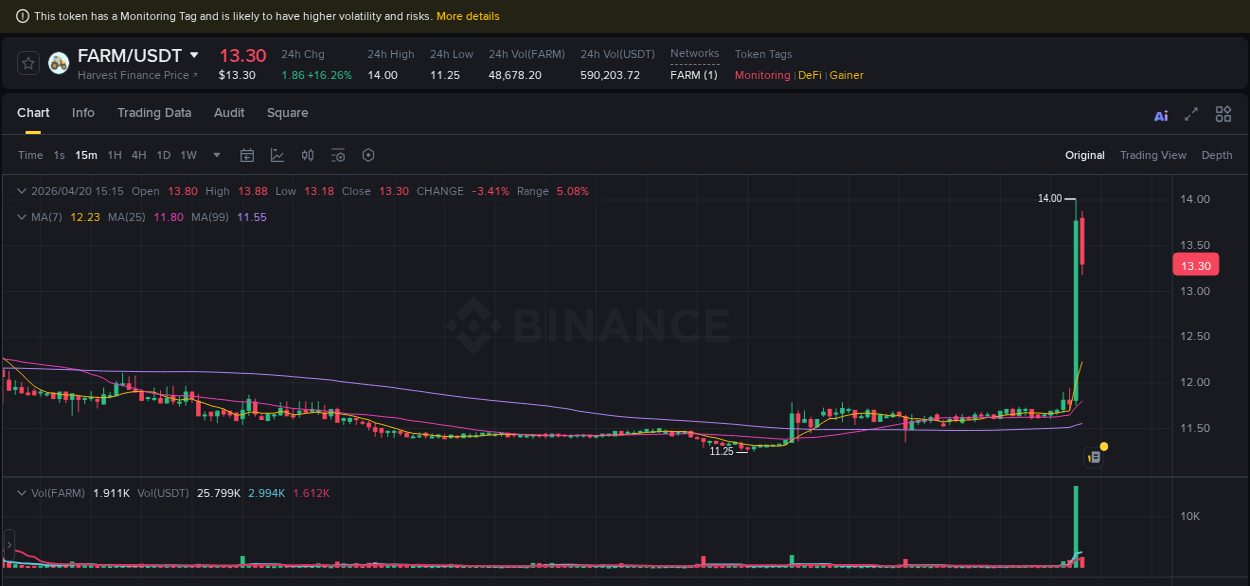1250x586 pixels.
Task: Open the chart settings icon
Action: pyautogui.click(x=337, y=155)
